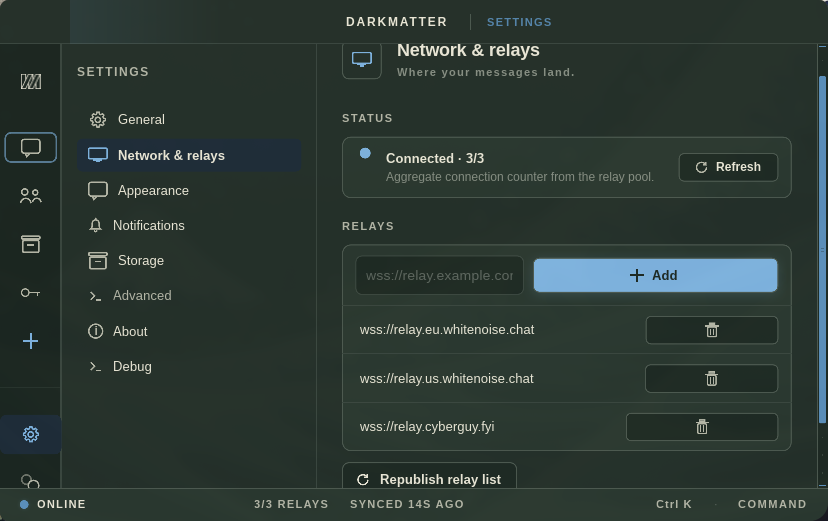This screenshot has width=828, height=521.
Task: Open the key icon in left rail
Action: 31,292
